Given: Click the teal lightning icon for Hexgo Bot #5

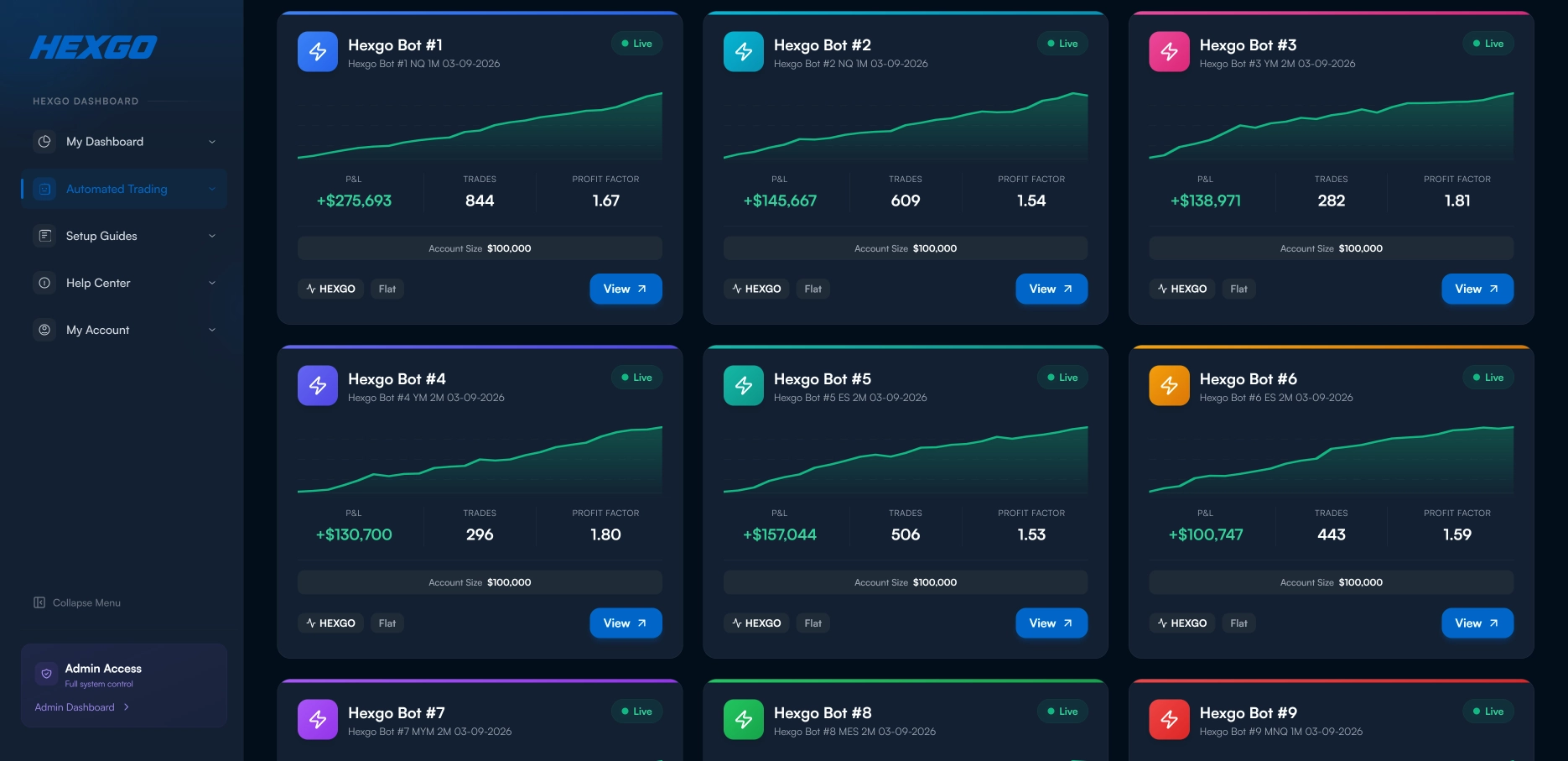Looking at the screenshot, I should click(743, 386).
